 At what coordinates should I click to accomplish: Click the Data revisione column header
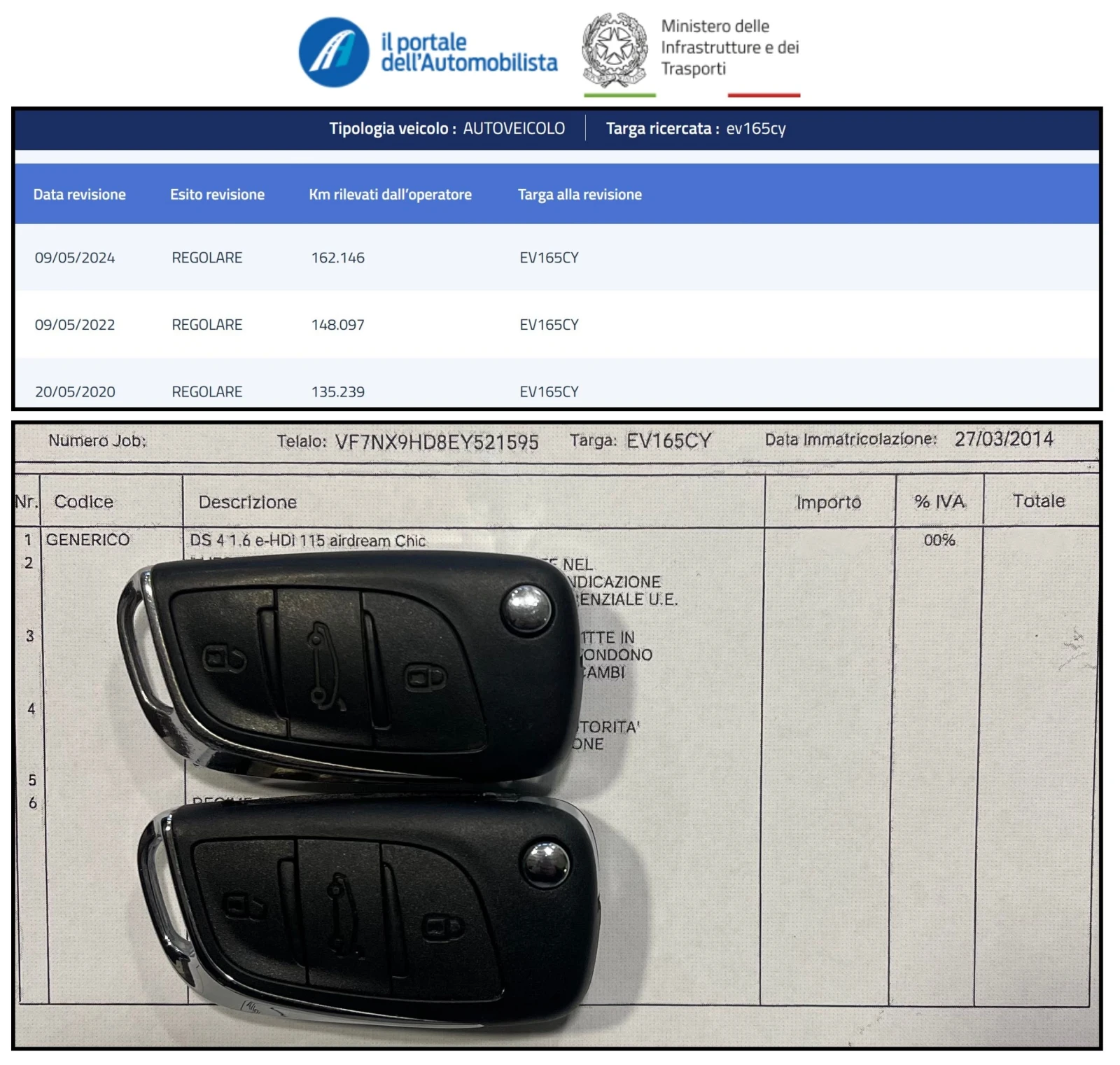(79, 195)
